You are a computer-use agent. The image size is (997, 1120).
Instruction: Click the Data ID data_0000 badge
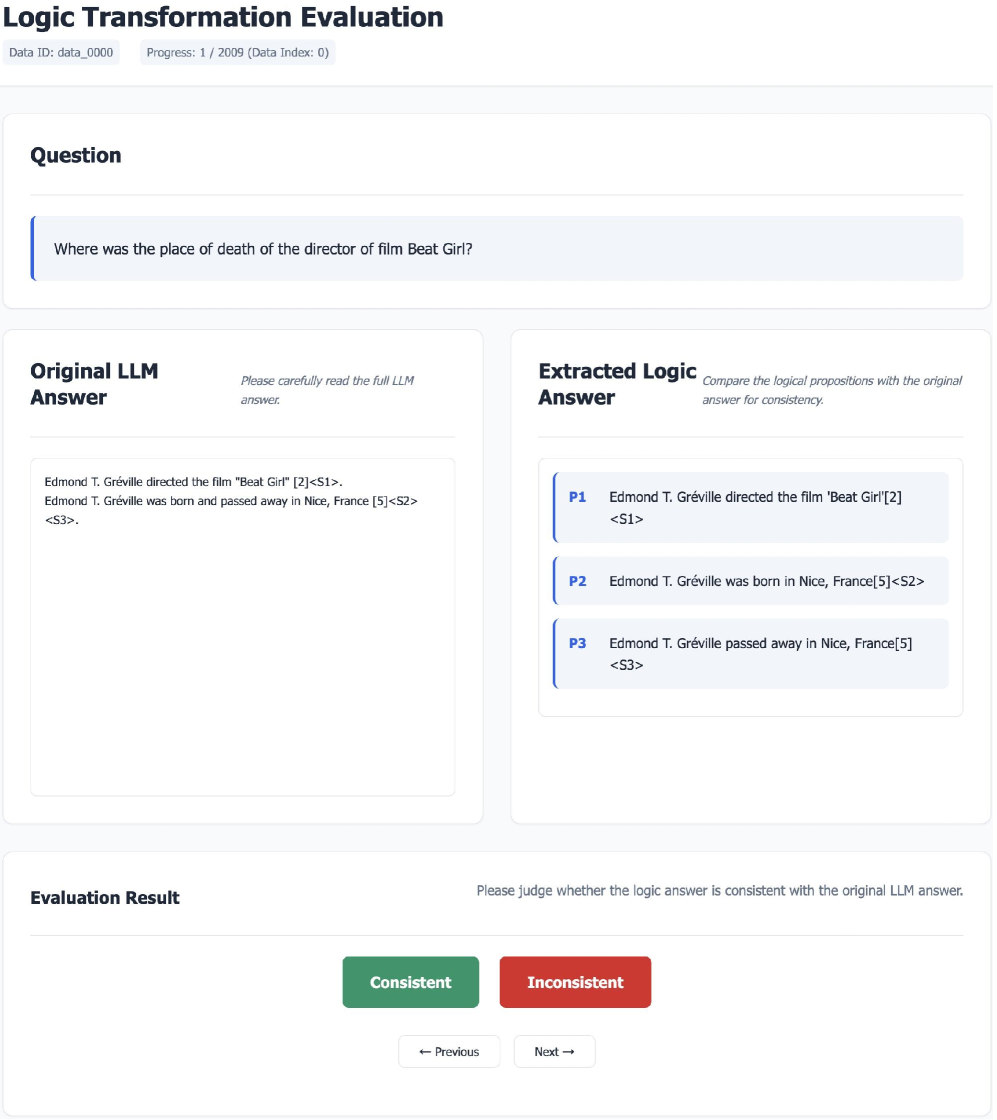(61, 52)
